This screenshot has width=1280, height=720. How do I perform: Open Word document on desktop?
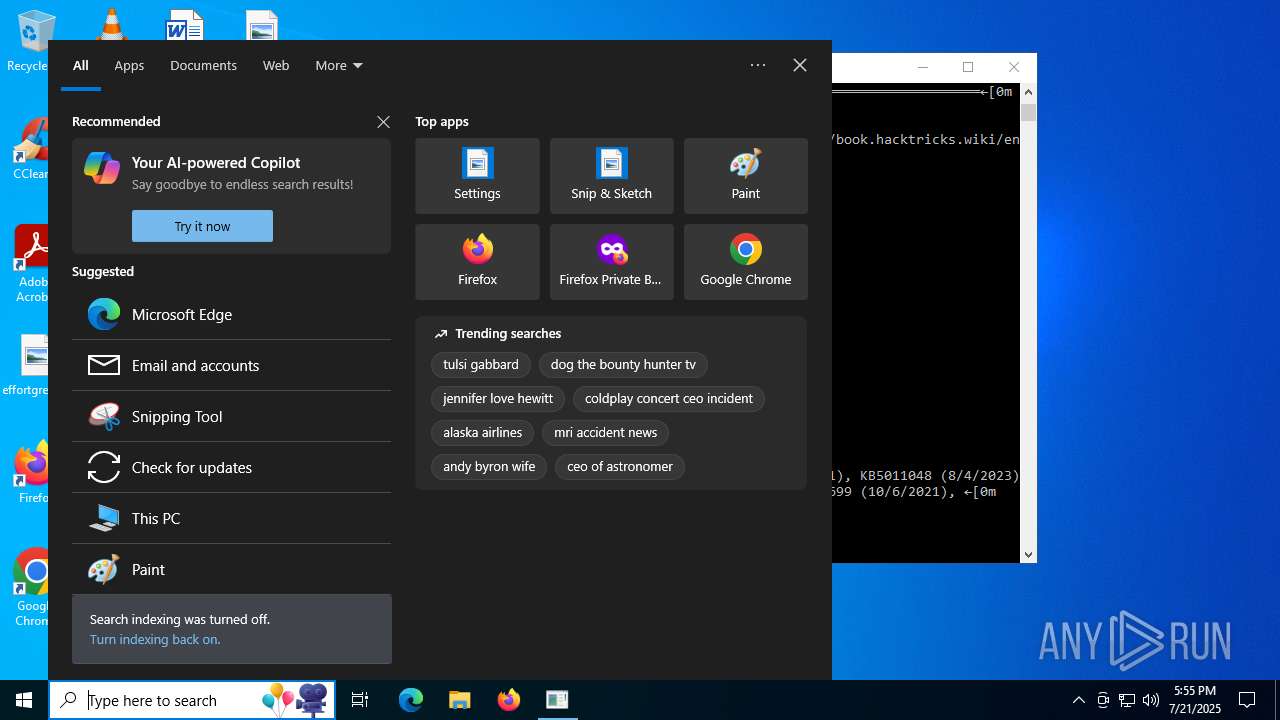click(x=185, y=25)
